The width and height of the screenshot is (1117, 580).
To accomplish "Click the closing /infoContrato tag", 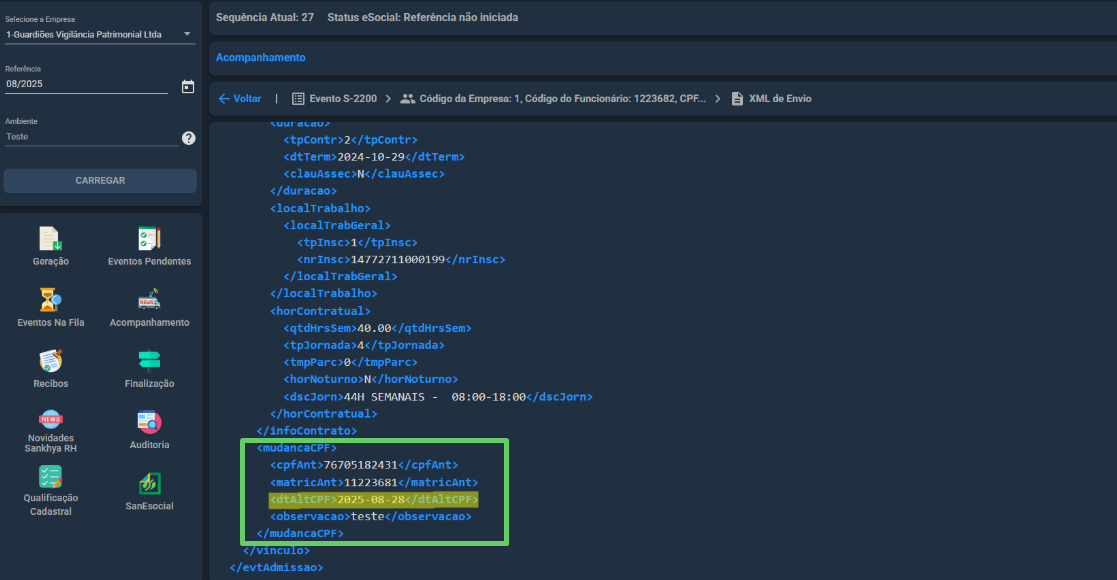I will point(306,431).
